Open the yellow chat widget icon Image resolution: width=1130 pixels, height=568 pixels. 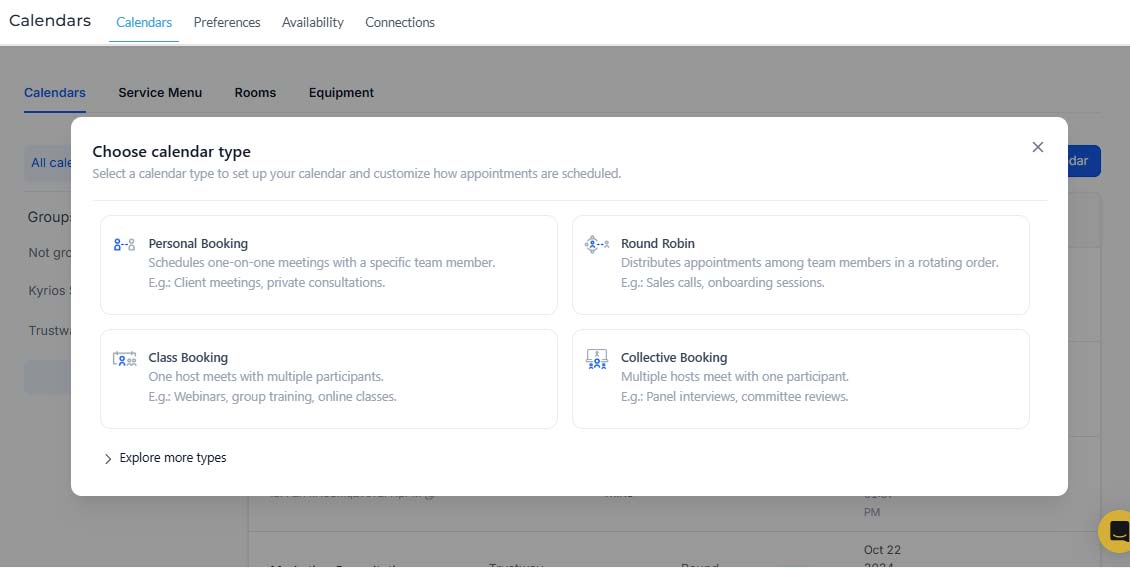point(1118,531)
